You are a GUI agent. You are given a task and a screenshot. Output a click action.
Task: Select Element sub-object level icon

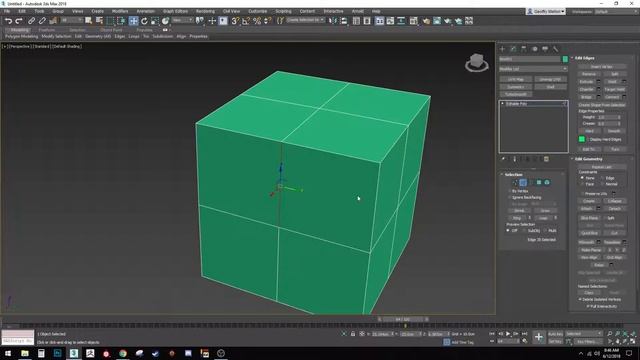pos(547,182)
